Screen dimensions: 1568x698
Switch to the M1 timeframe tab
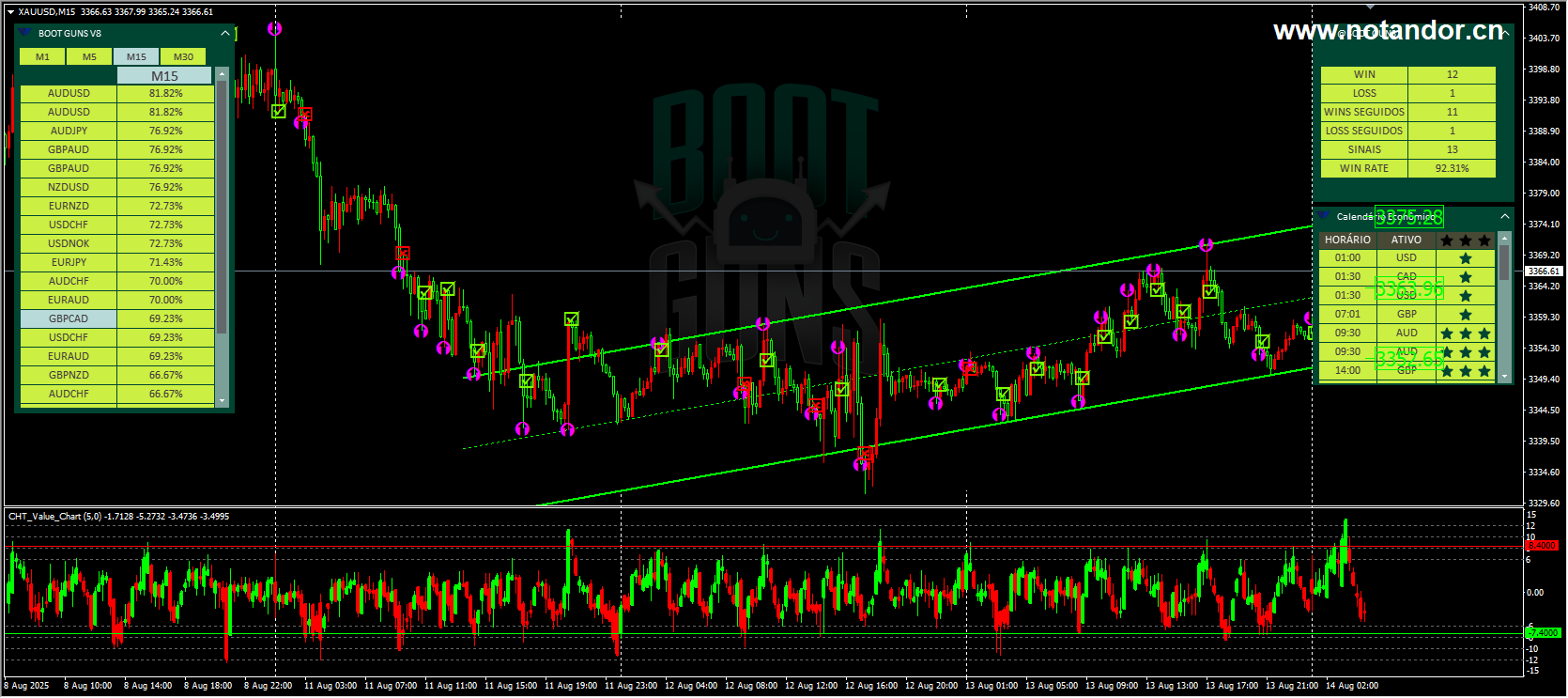[42, 56]
